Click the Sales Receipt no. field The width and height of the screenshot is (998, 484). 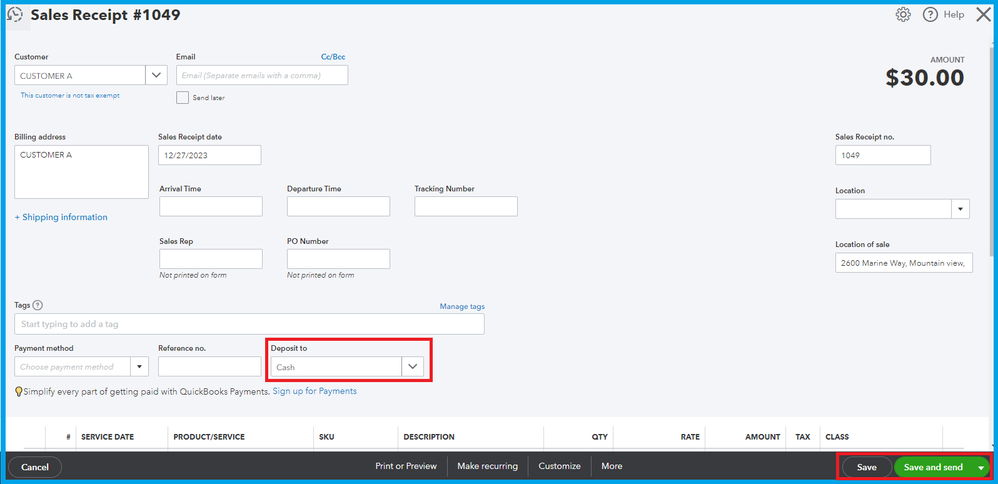[x=883, y=155]
